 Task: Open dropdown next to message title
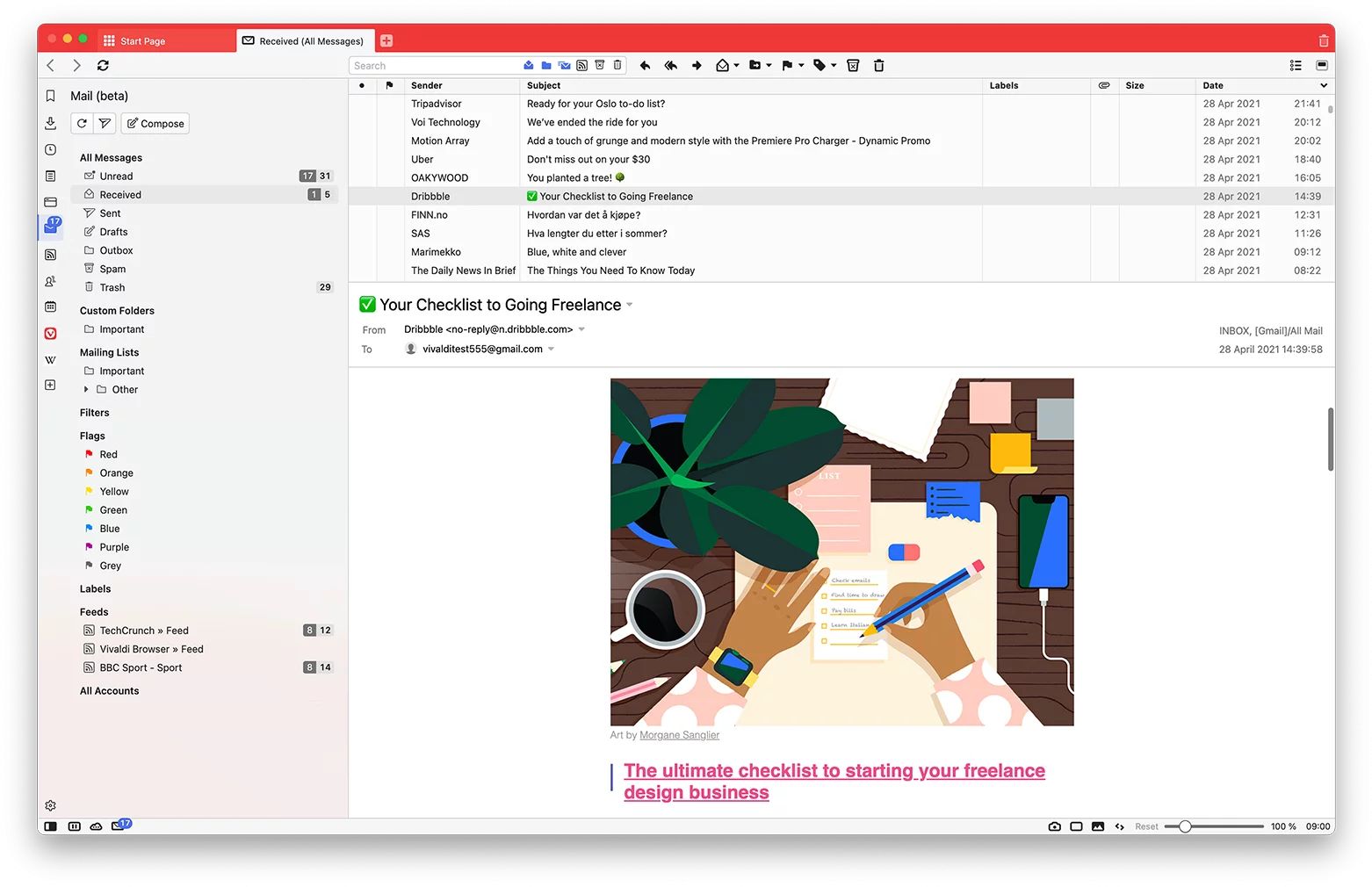pos(630,306)
